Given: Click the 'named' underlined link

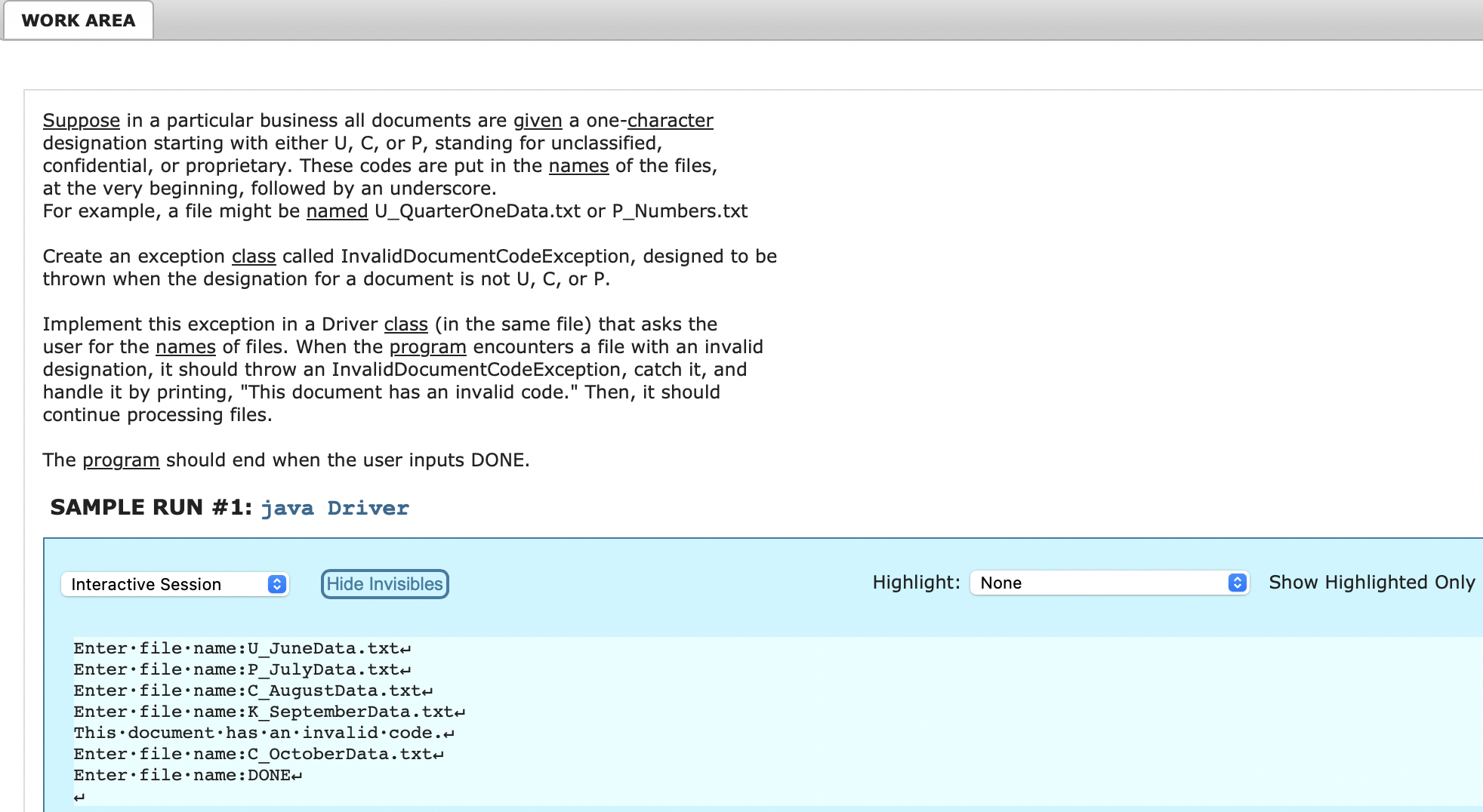Looking at the screenshot, I should coord(337,211).
